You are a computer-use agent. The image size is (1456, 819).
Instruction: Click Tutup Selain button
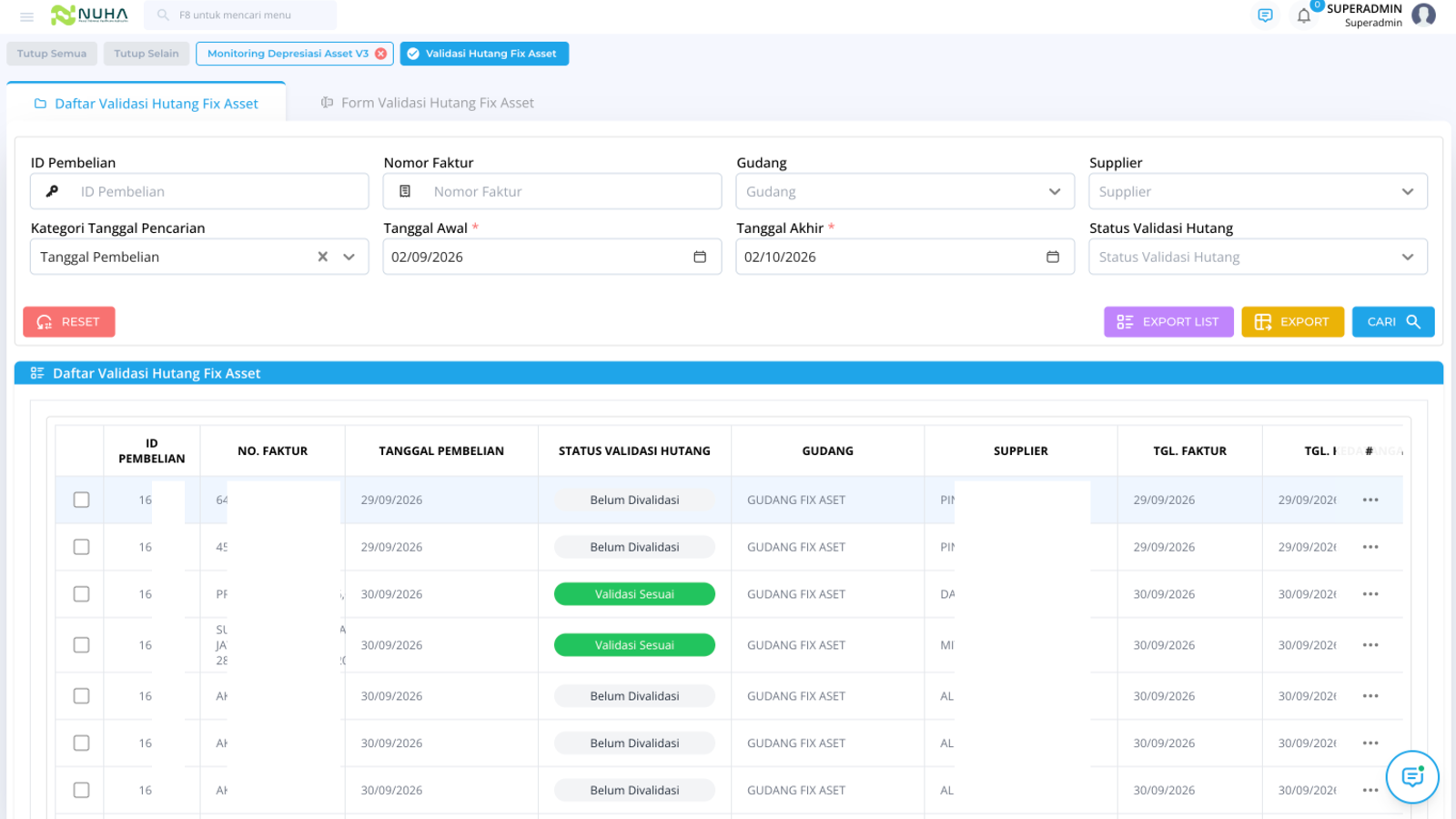coord(147,54)
